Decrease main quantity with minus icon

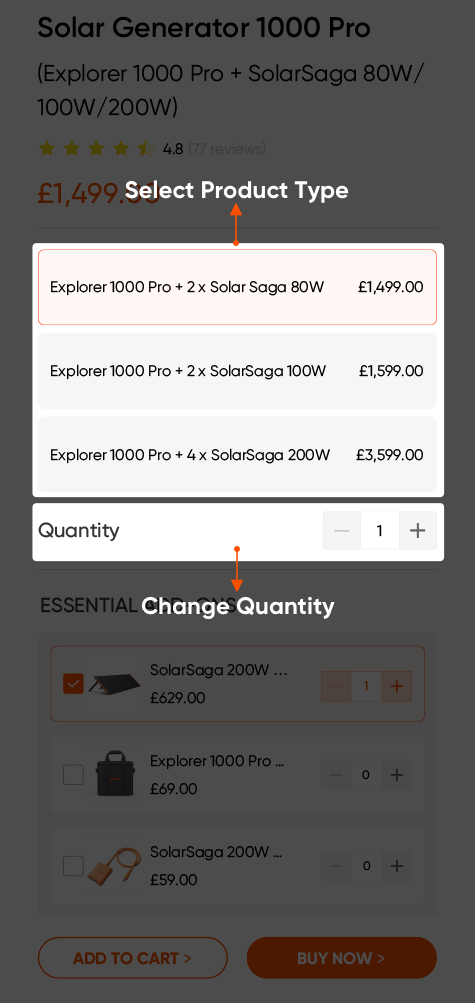click(342, 530)
